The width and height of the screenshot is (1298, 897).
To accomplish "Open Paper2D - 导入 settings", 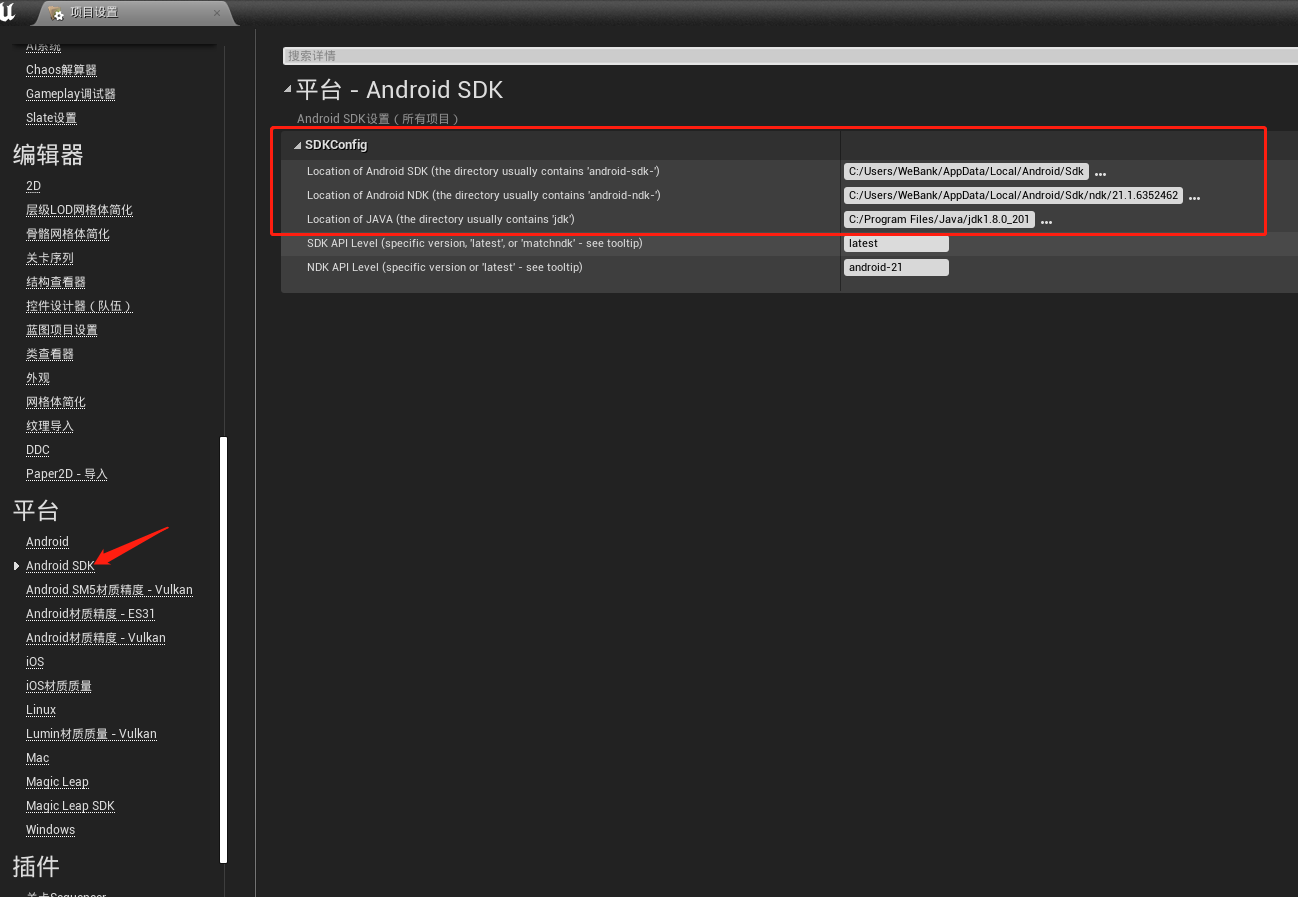I will click(67, 474).
